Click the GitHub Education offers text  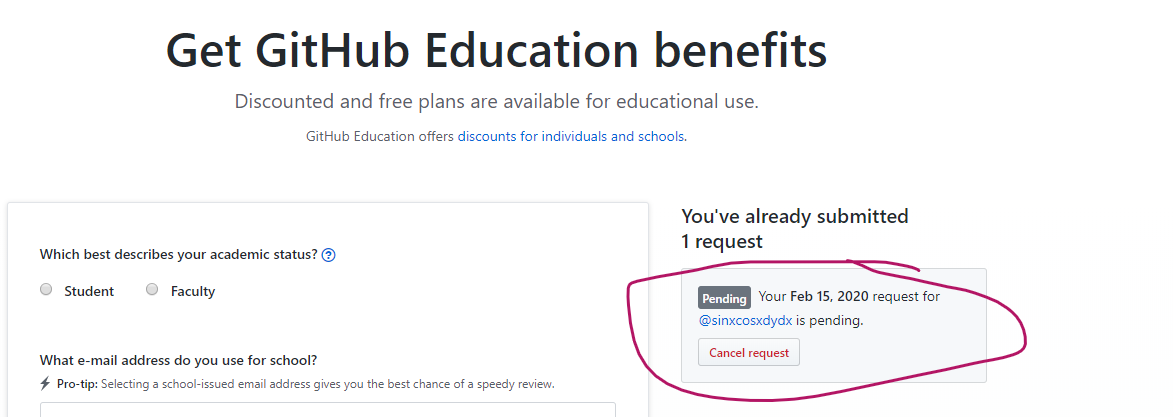380,136
